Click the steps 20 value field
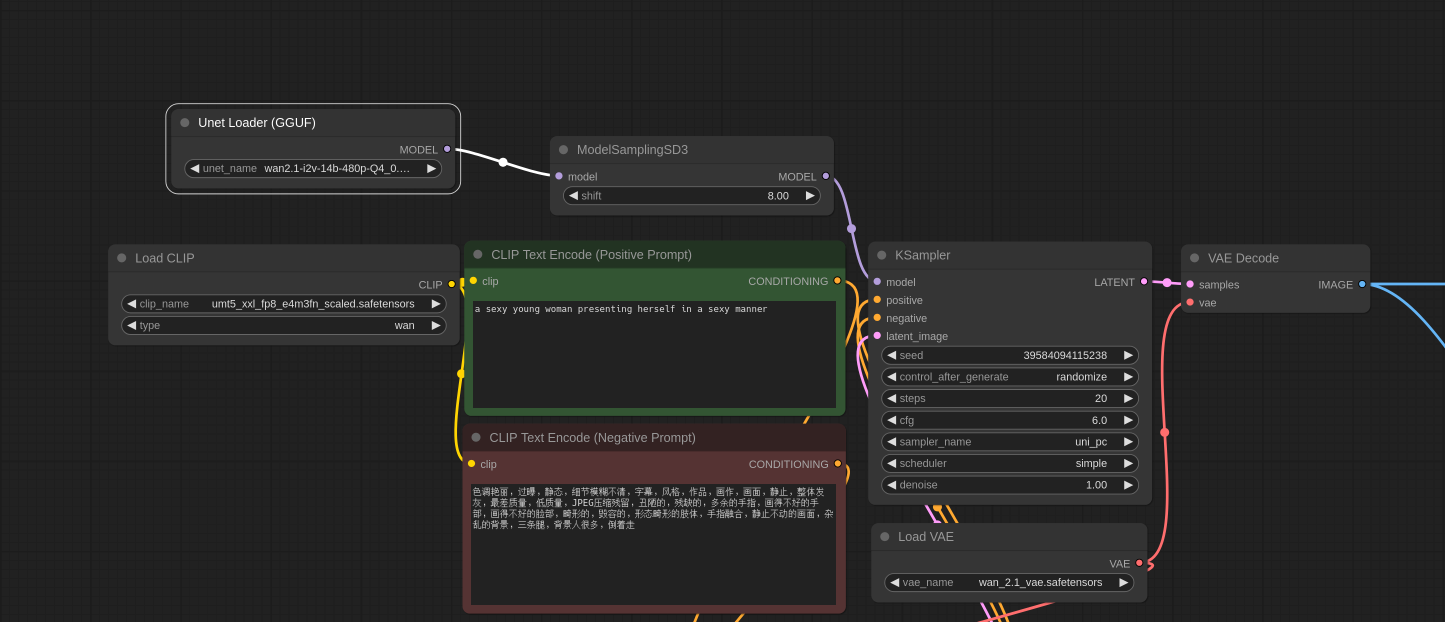 point(1010,398)
